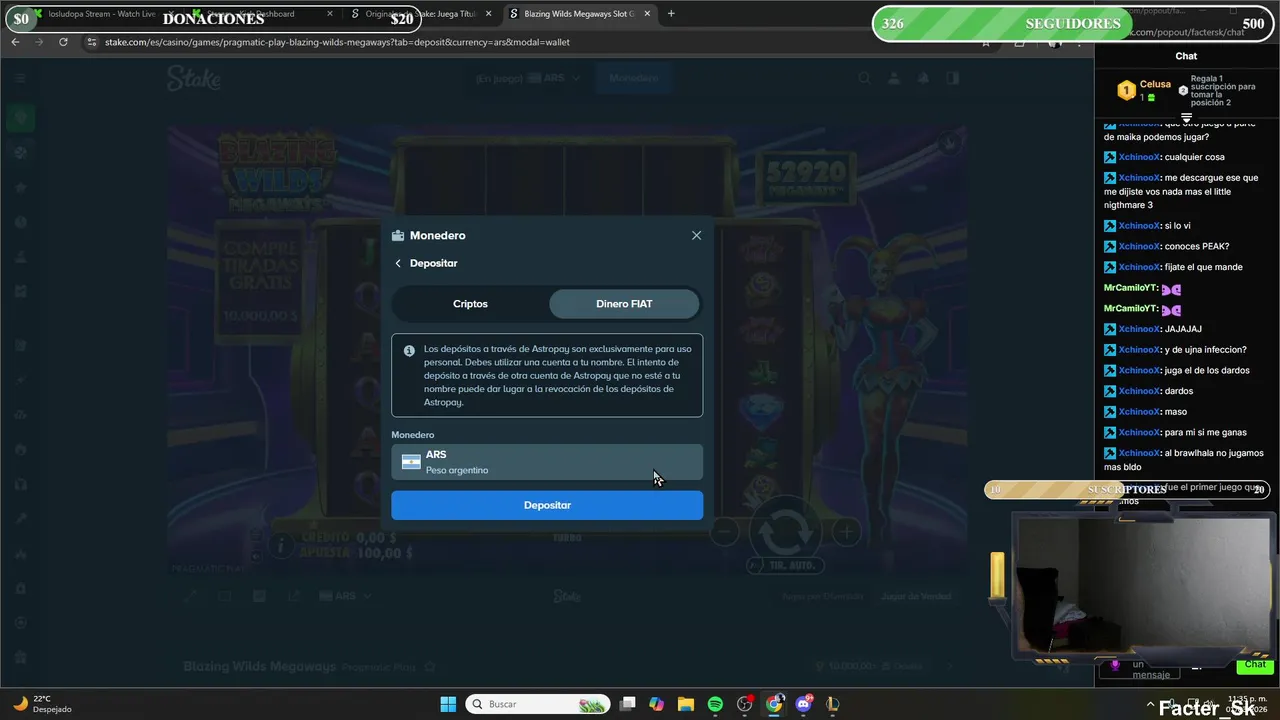The width and height of the screenshot is (1280, 720).
Task: Go back using the arrow beside Depositar
Action: (398, 263)
